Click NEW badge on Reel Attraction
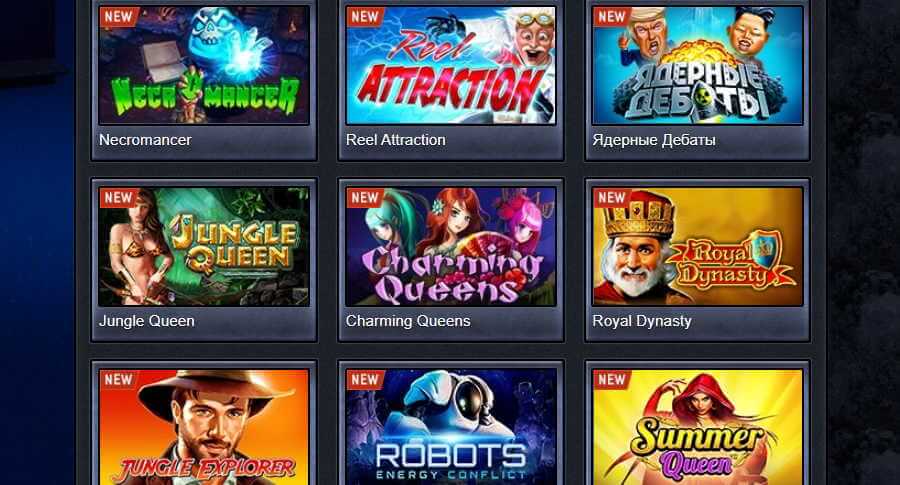The image size is (900, 485). click(364, 17)
